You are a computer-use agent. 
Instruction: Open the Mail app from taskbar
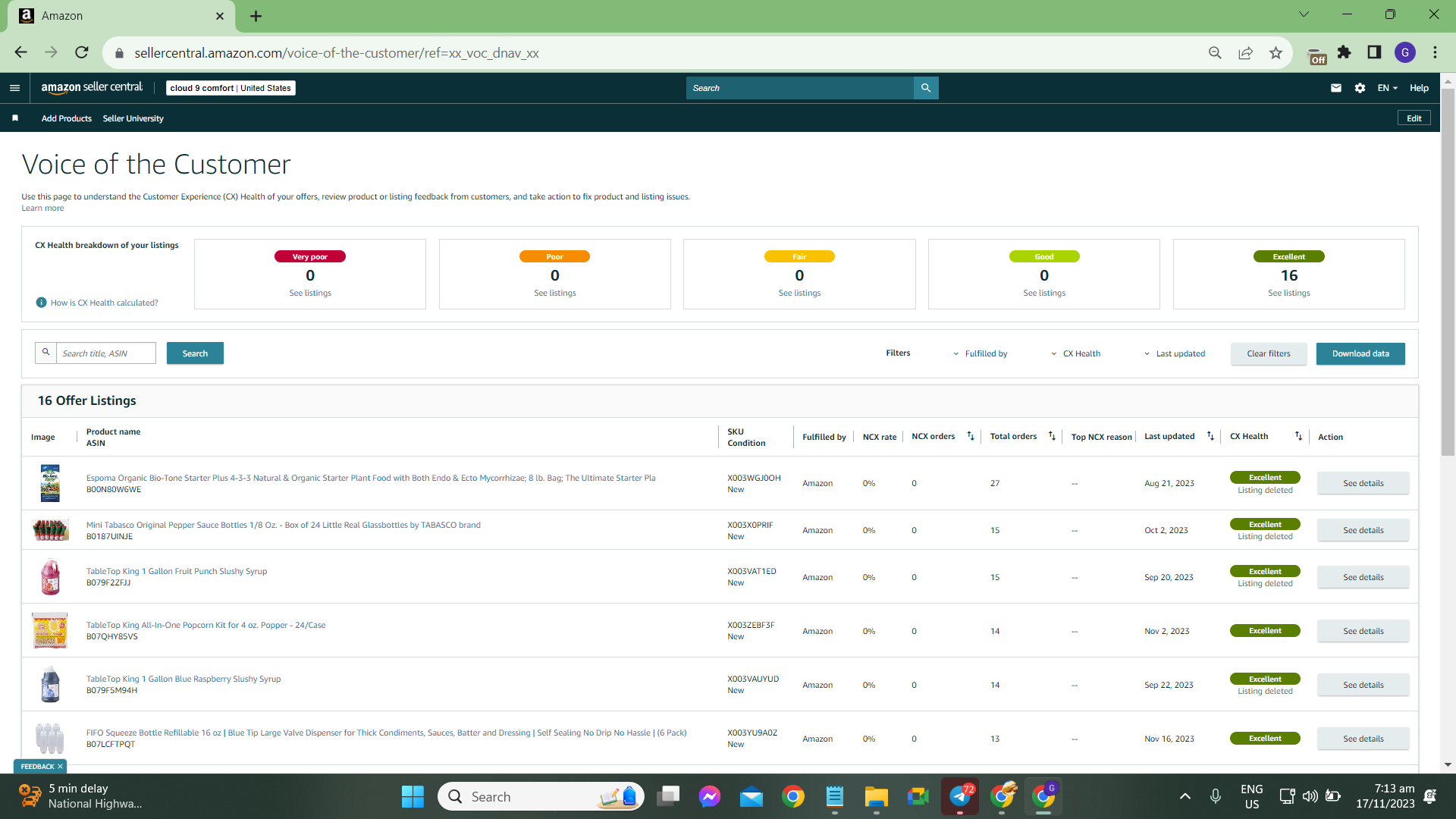point(752,796)
